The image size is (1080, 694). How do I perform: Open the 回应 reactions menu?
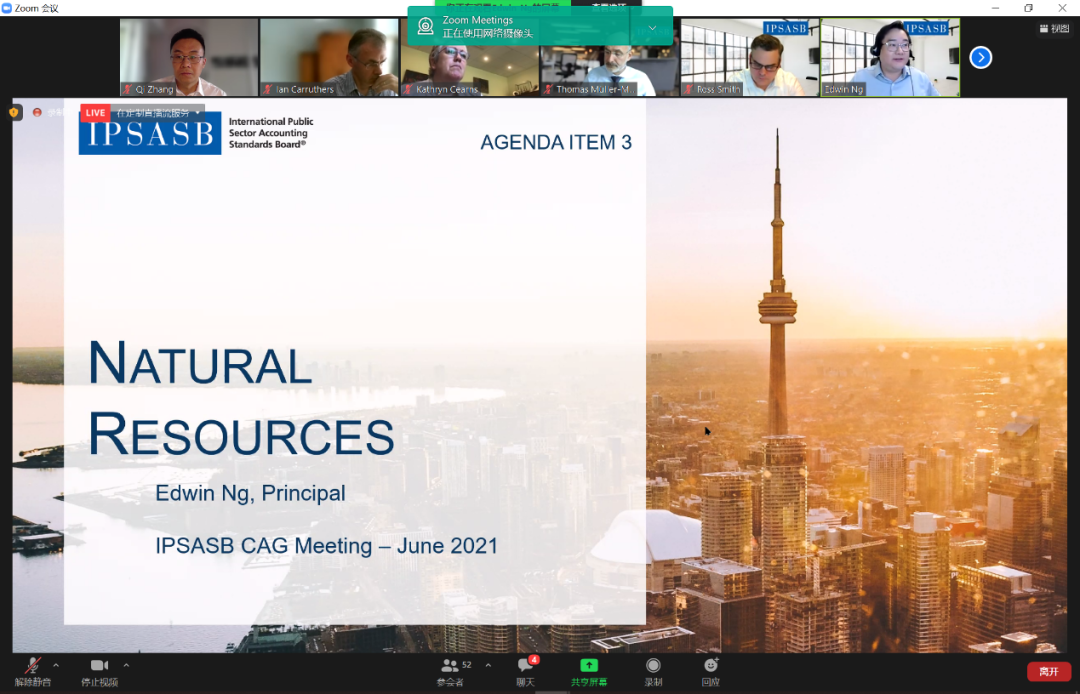point(711,672)
